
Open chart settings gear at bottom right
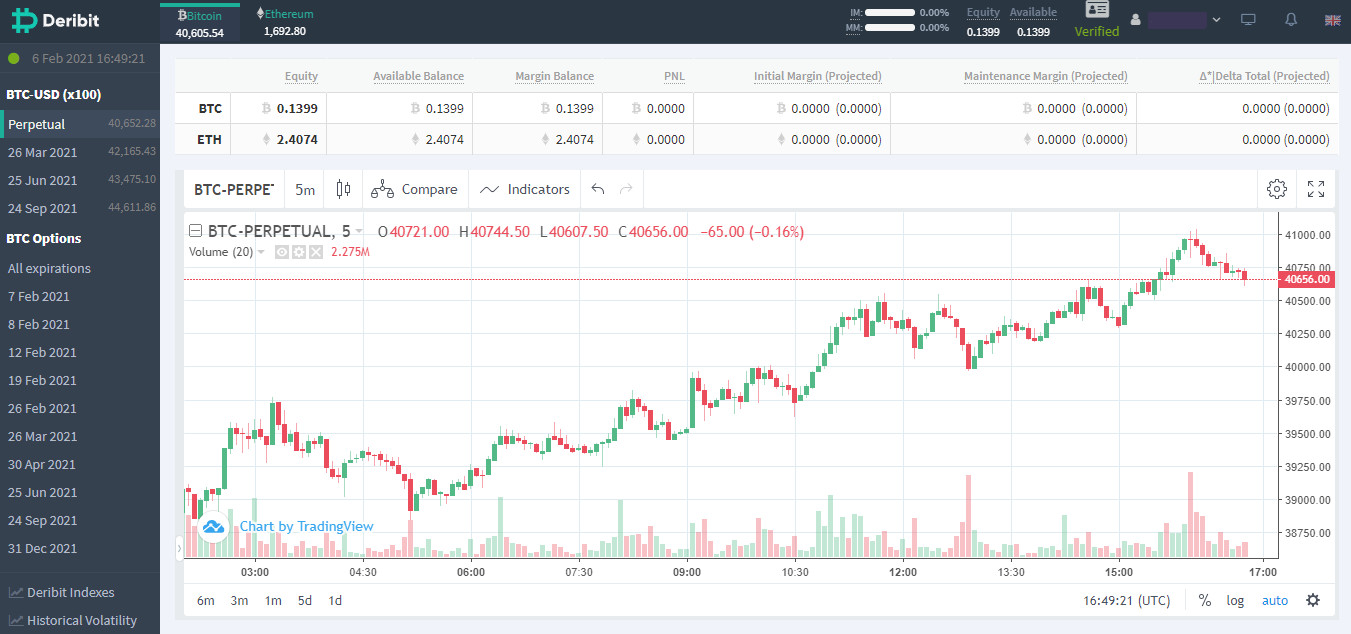(x=1313, y=600)
